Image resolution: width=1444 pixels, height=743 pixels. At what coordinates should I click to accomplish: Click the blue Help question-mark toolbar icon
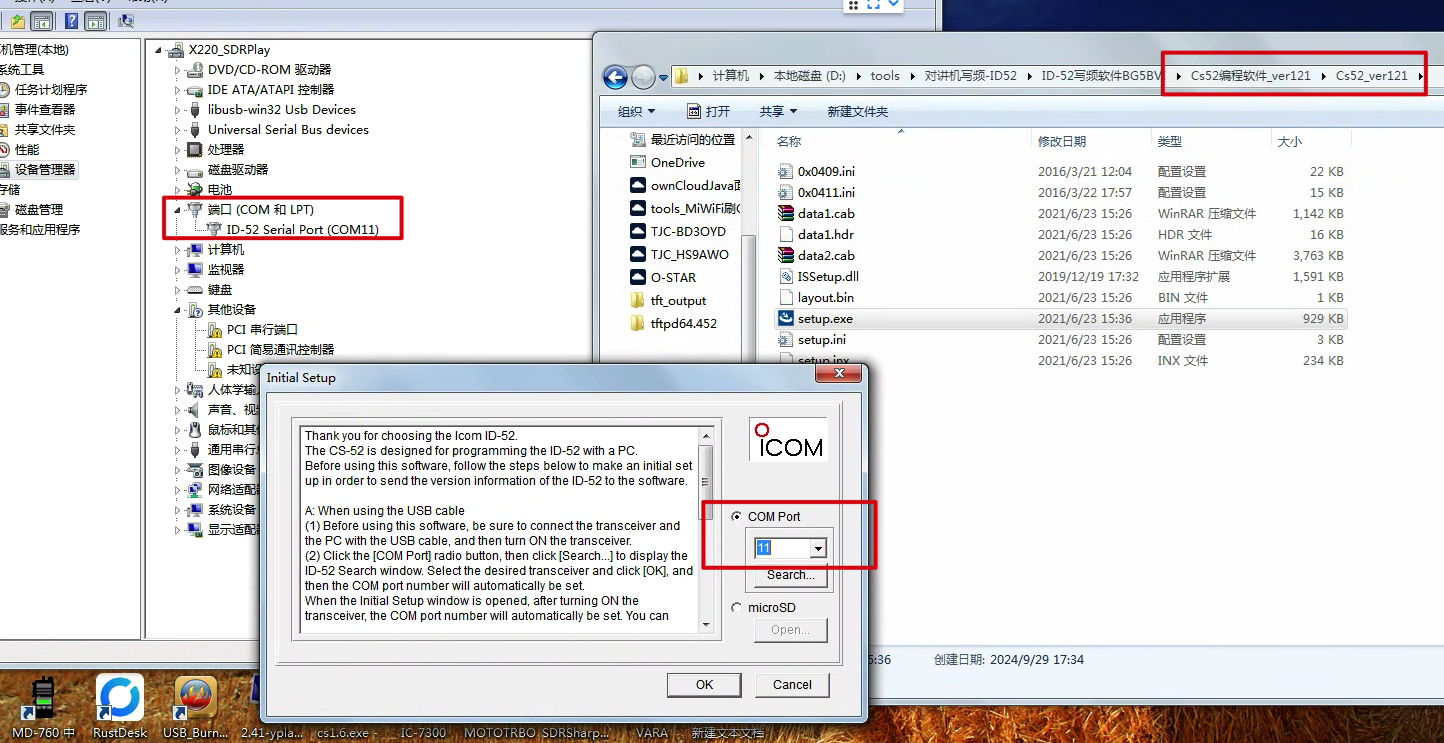click(x=71, y=21)
